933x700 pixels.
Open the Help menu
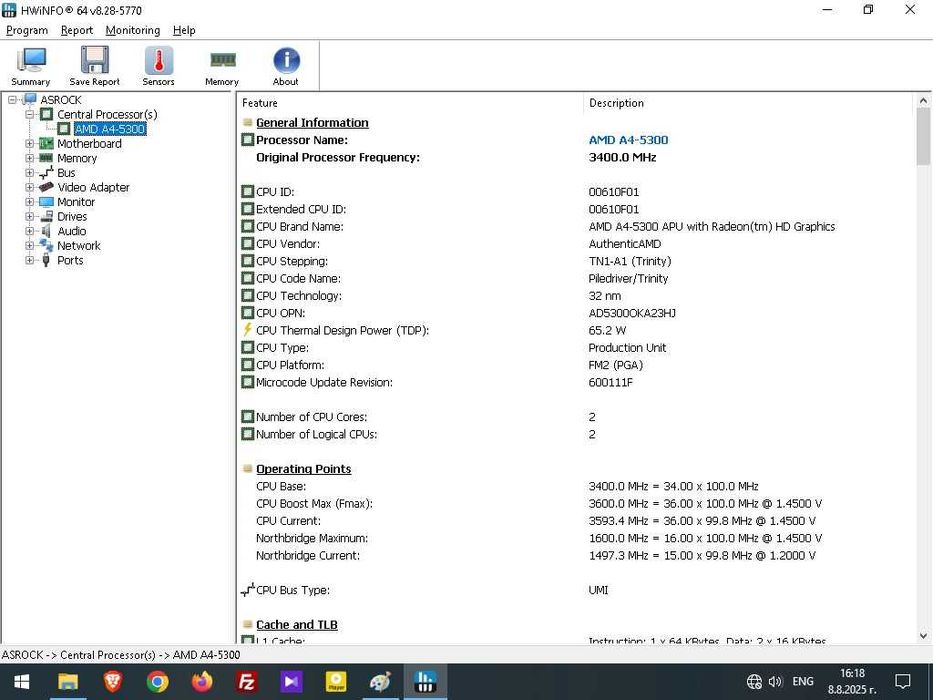184,30
